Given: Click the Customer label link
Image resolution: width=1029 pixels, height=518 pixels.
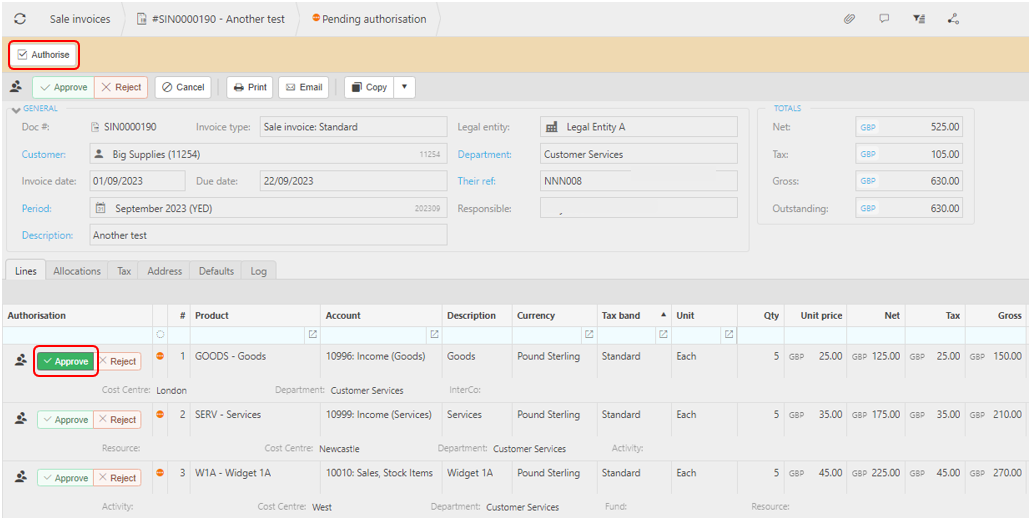Looking at the screenshot, I should point(44,154).
